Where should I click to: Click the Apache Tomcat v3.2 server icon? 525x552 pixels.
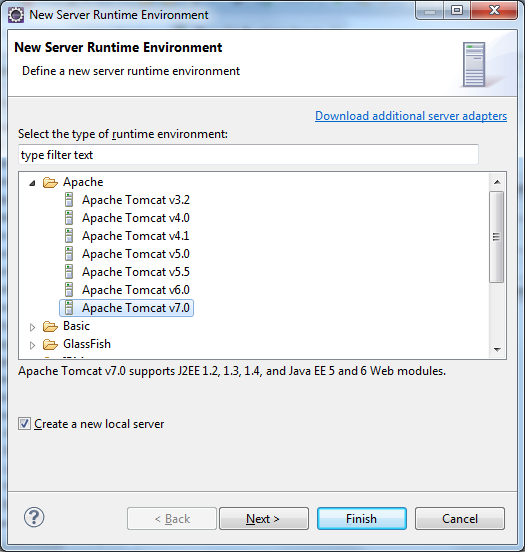(69, 200)
